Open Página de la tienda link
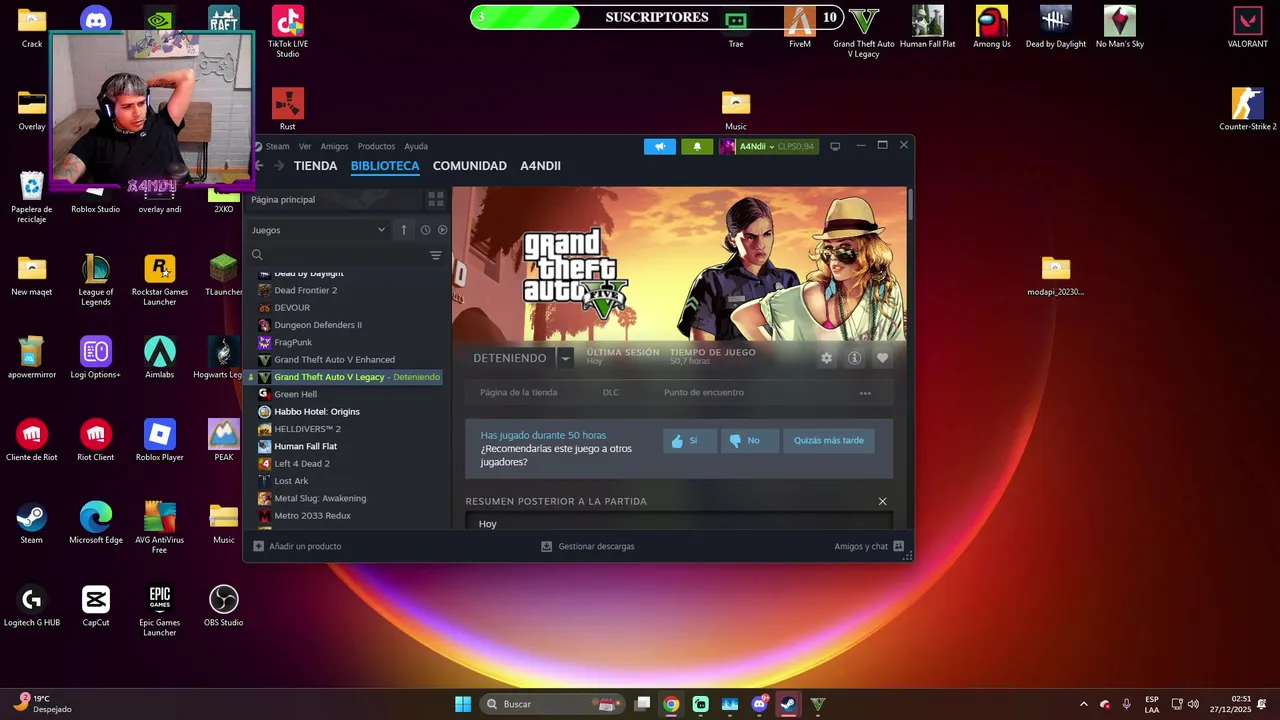This screenshot has height=720, width=1280. pos(518,393)
